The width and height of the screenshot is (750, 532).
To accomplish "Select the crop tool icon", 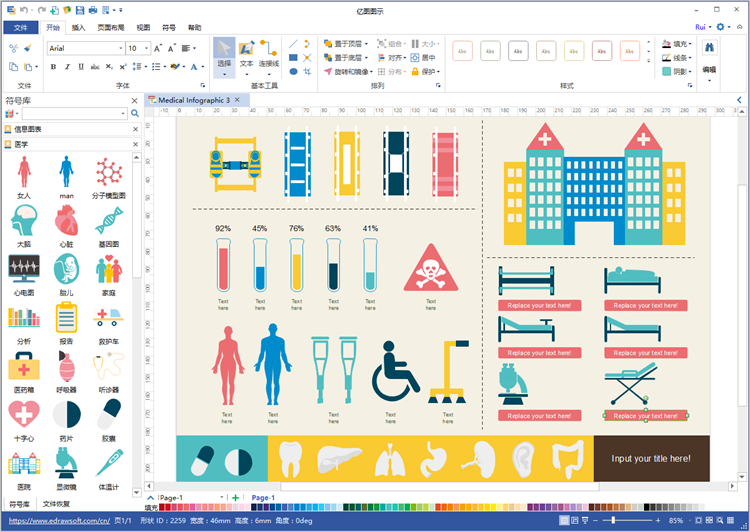I will pyautogui.click(x=307, y=72).
